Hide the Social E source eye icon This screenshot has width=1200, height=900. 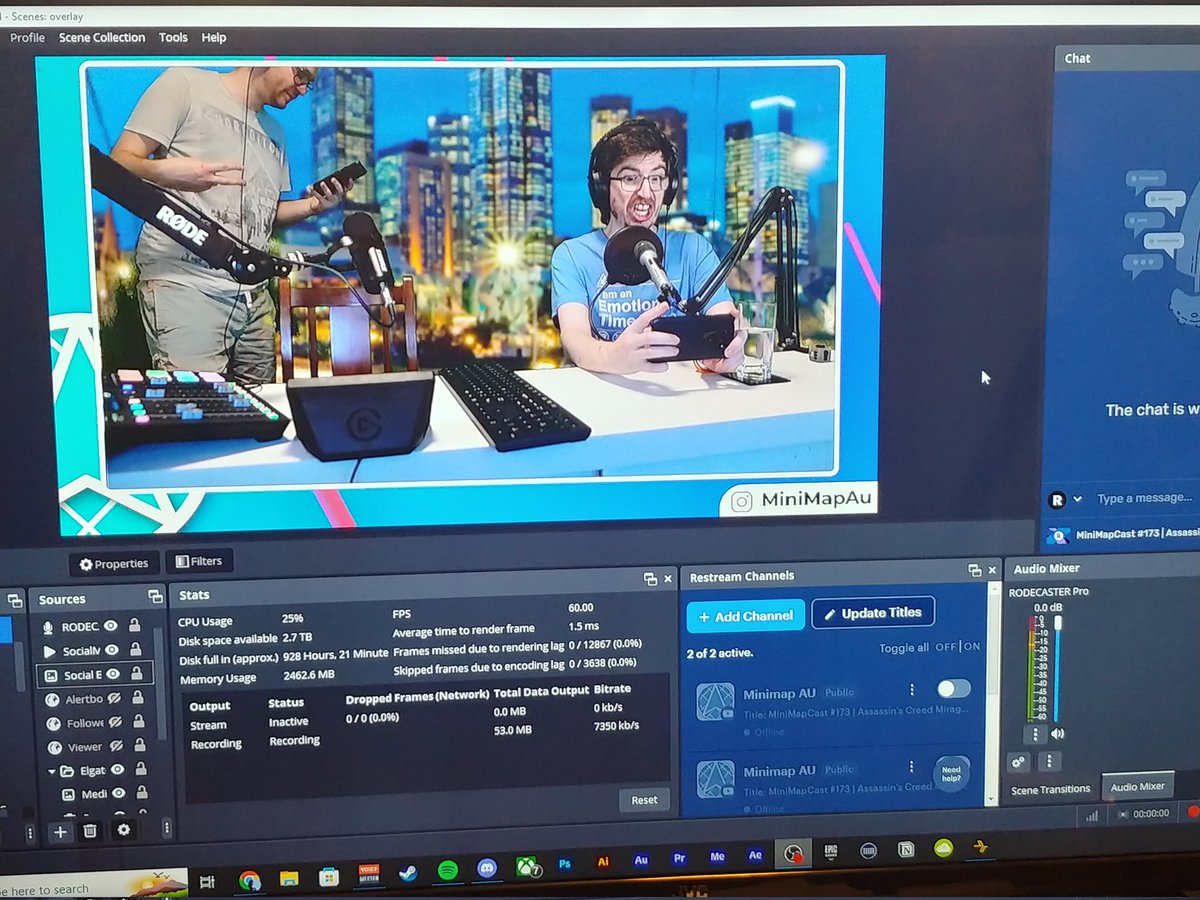tap(113, 674)
